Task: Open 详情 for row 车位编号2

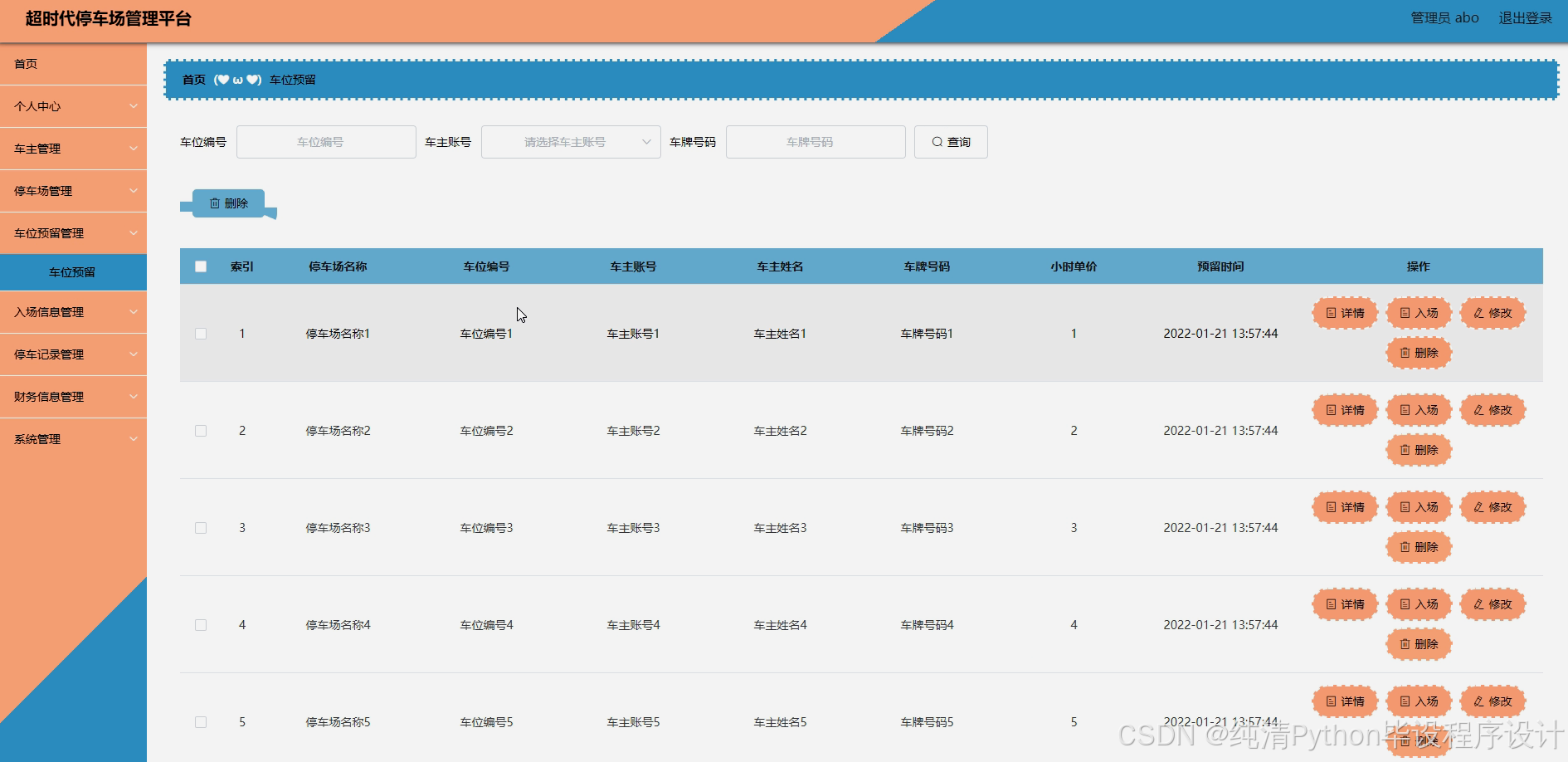Action: [x=1345, y=410]
